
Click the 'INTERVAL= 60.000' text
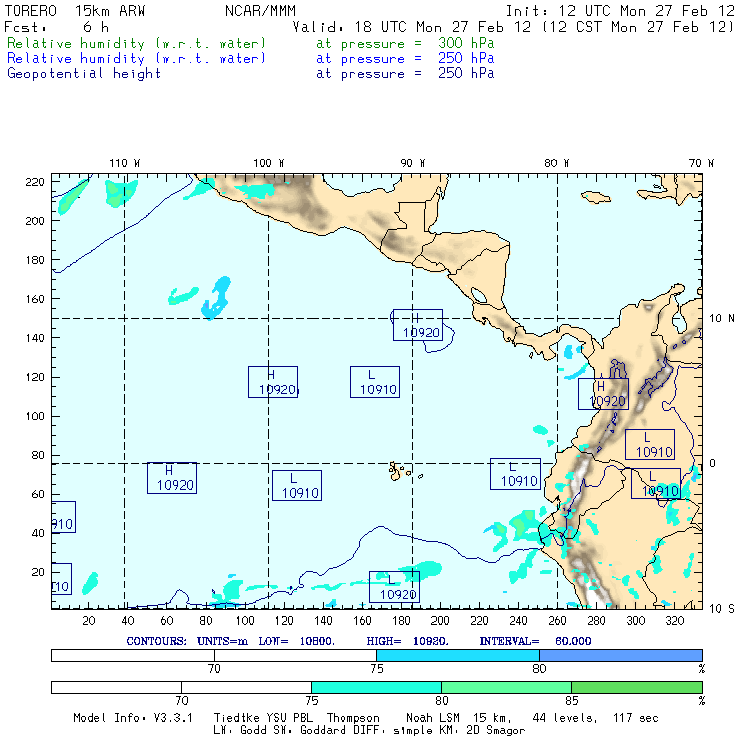pyautogui.click(x=535, y=641)
